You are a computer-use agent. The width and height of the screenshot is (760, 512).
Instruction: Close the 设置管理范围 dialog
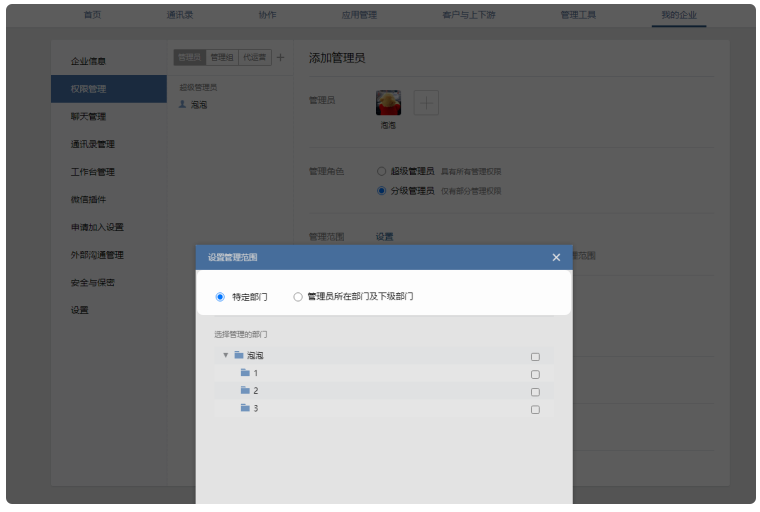coord(556,258)
